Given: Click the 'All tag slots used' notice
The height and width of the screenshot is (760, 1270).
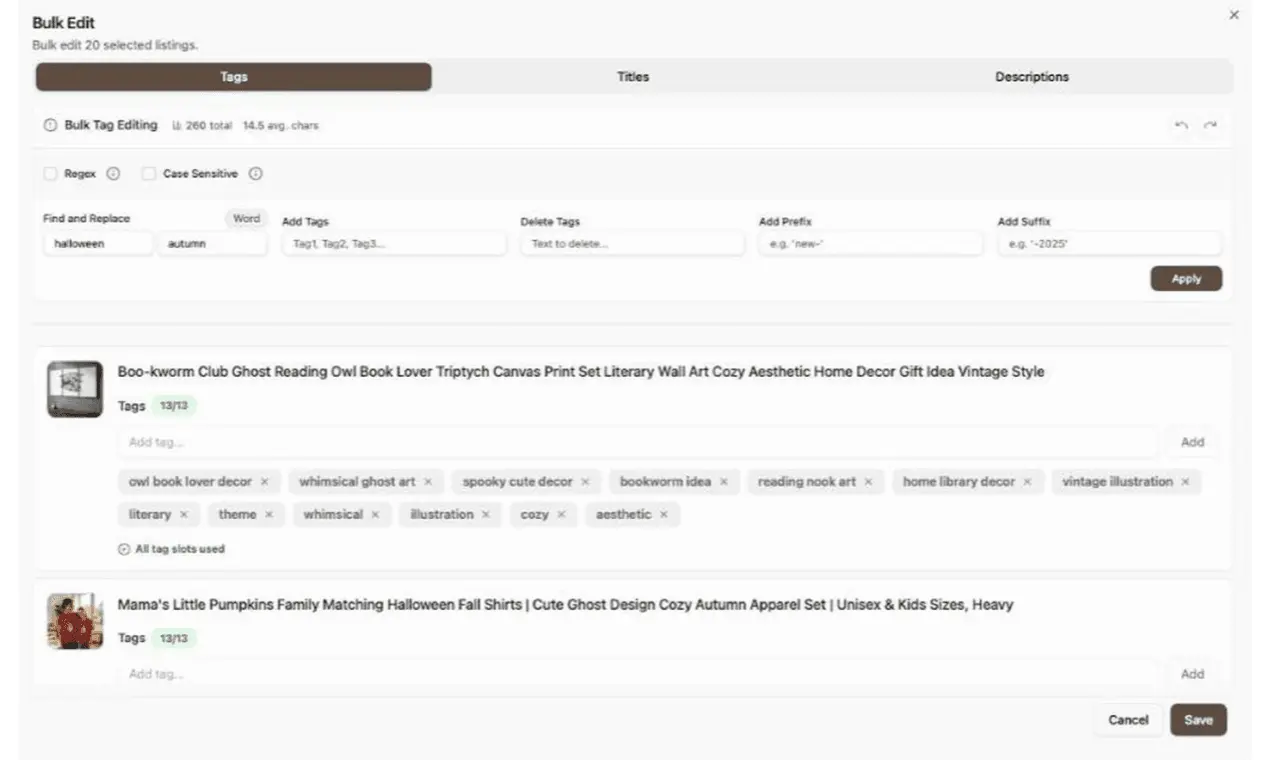Looking at the screenshot, I should (x=171, y=549).
